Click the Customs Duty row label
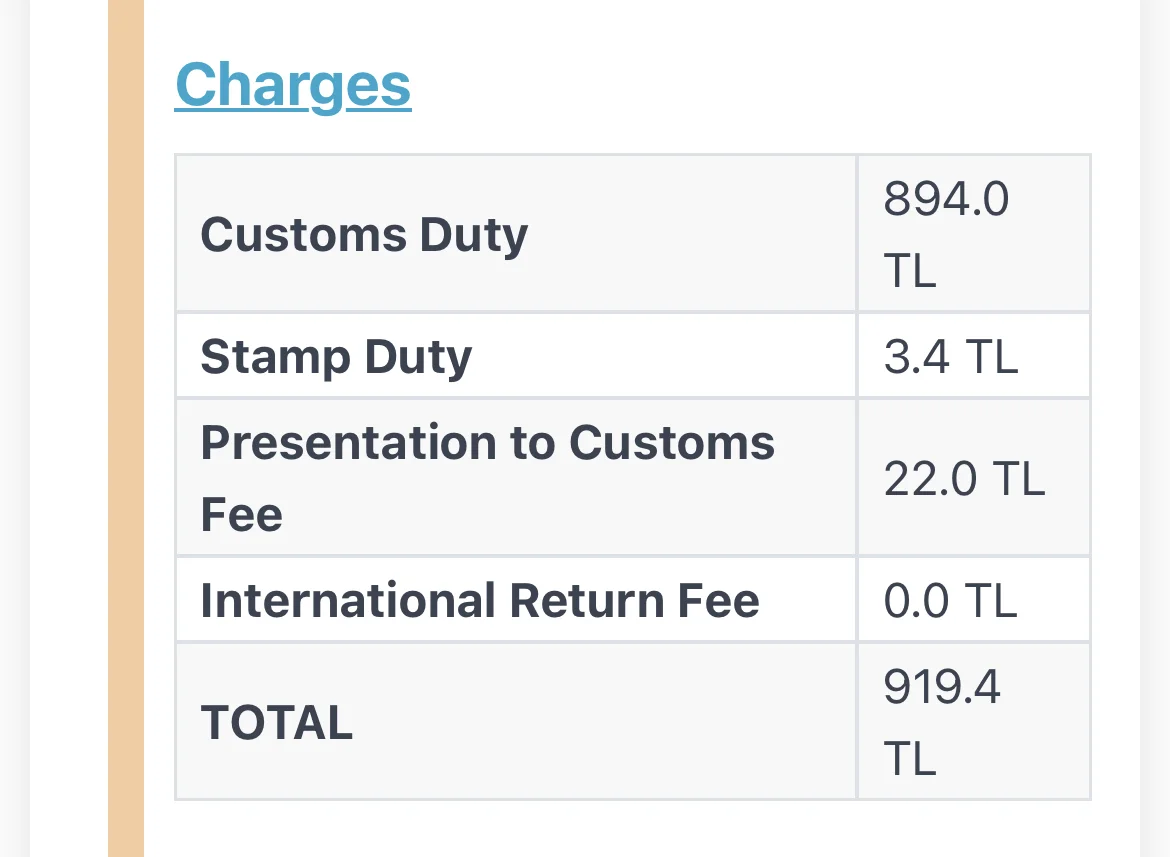 click(x=364, y=235)
